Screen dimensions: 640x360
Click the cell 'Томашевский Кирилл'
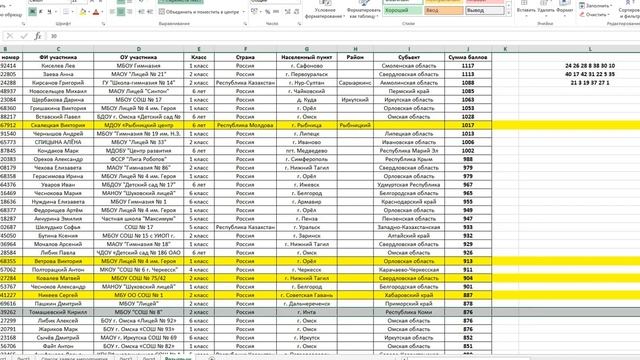(58, 312)
